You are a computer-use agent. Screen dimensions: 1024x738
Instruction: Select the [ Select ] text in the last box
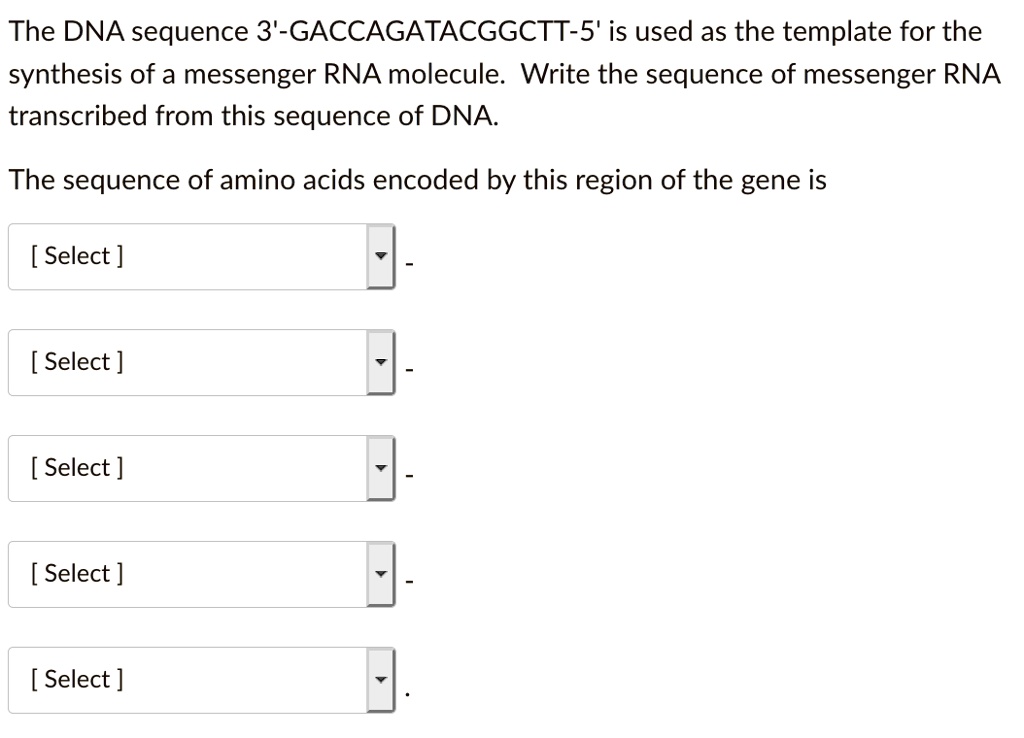[x=75, y=679]
